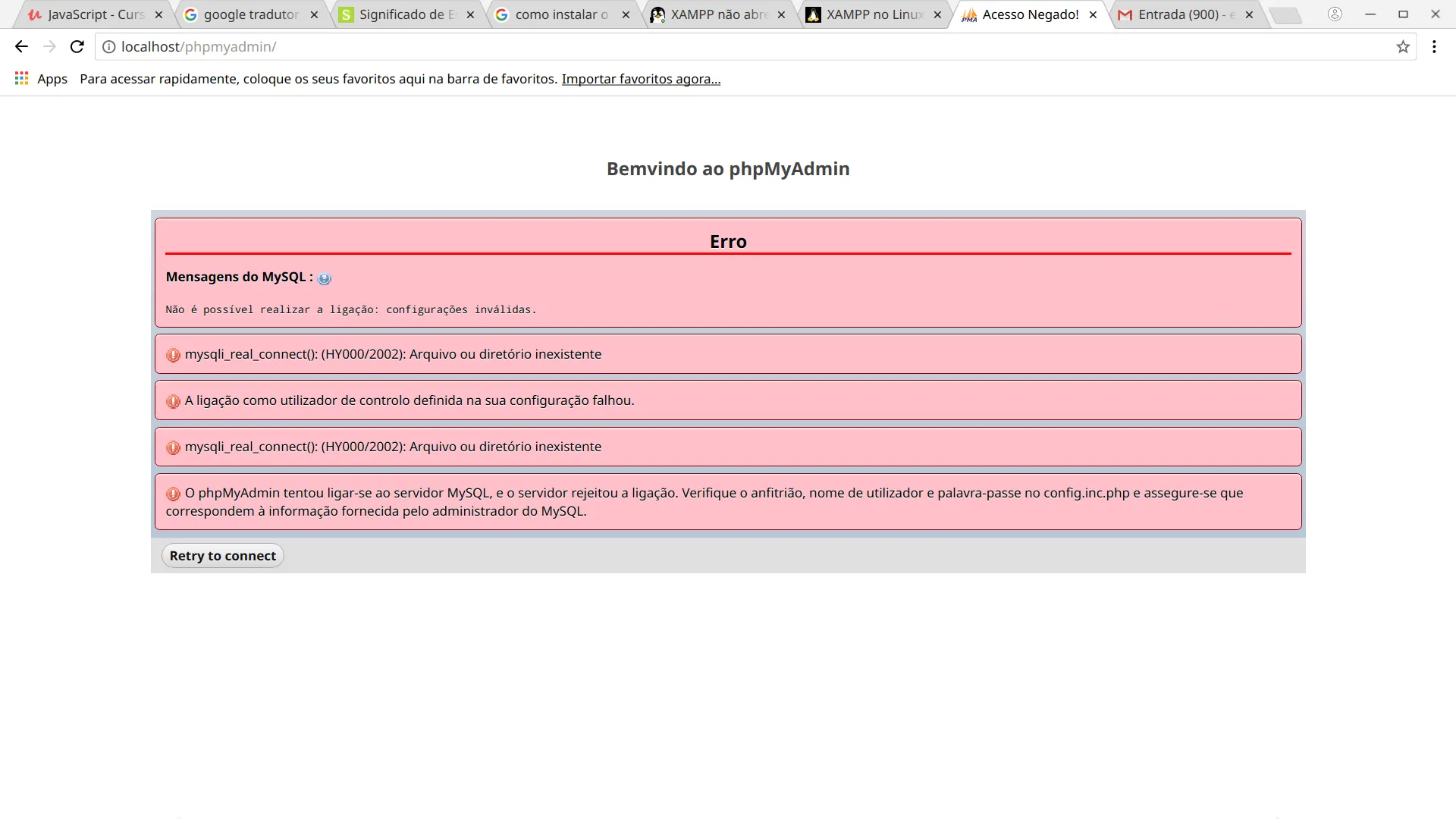1456x819 pixels.
Task: Close the Acesso Negado! tab
Action: click(1093, 14)
